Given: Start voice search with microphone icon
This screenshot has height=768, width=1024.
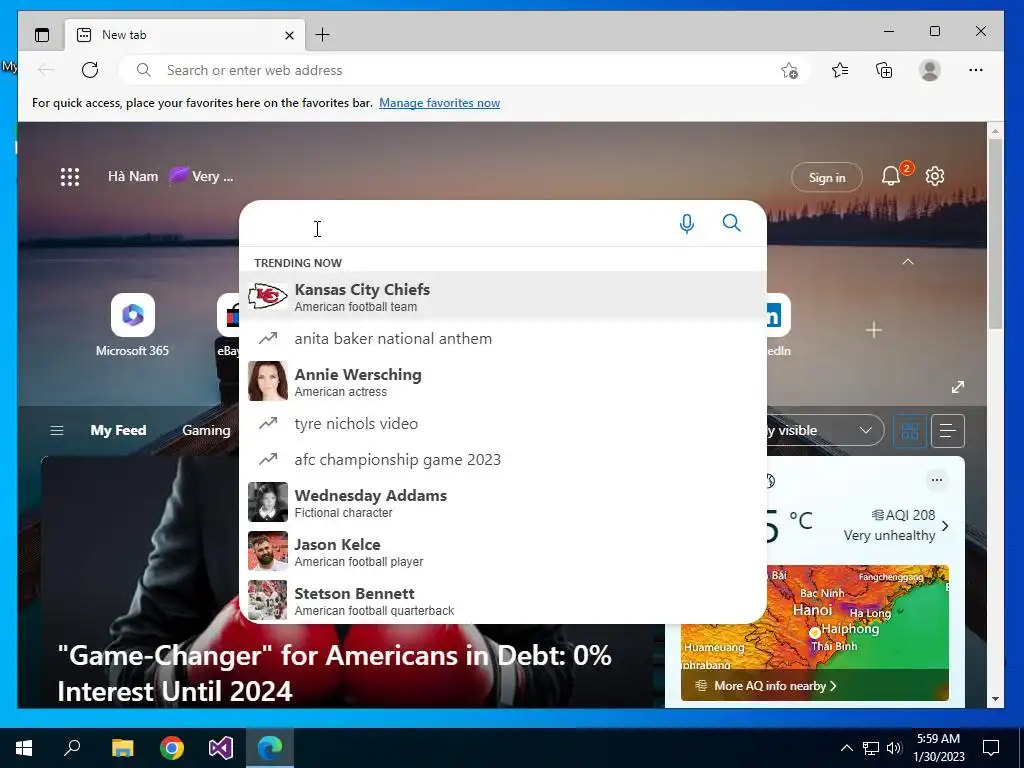Looking at the screenshot, I should pyautogui.click(x=686, y=224).
